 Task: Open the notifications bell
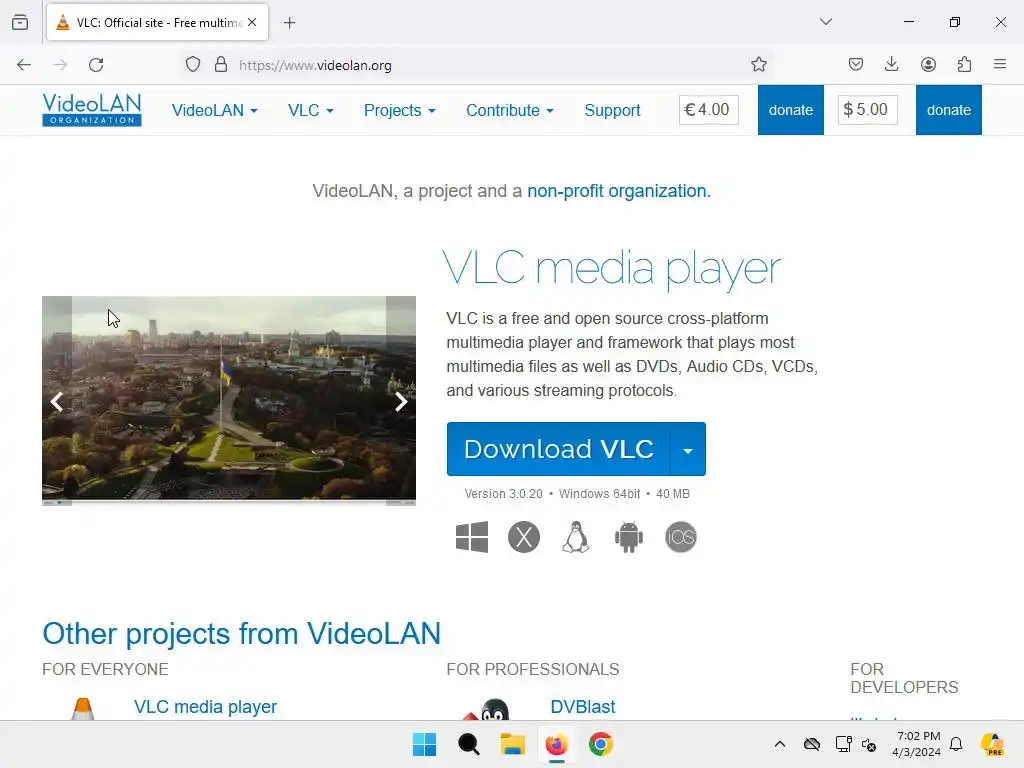(956, 744)
